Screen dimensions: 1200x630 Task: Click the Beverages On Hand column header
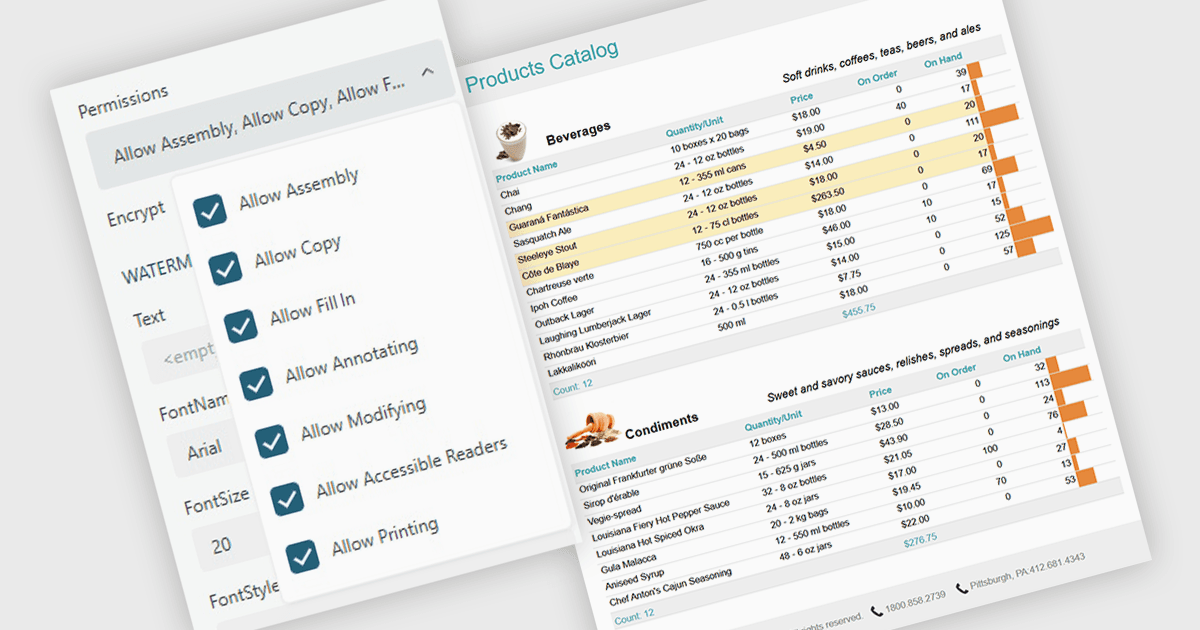[x=942, y=62]
